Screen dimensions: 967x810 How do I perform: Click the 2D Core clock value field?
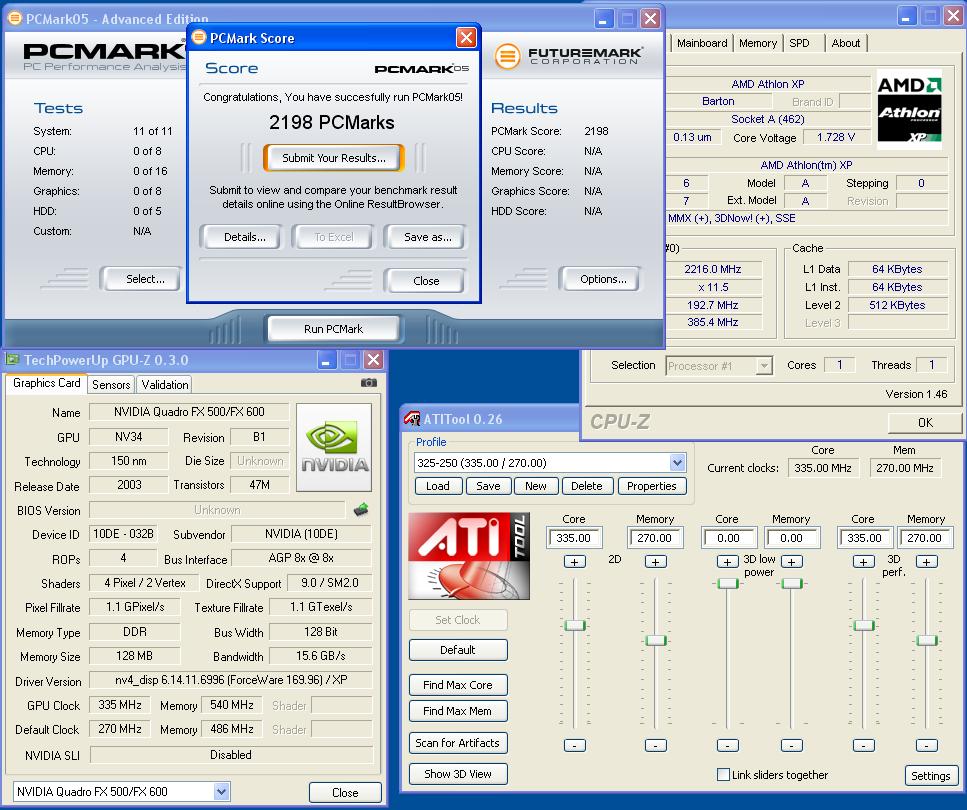pyautogui.click(x=574, y=538)
